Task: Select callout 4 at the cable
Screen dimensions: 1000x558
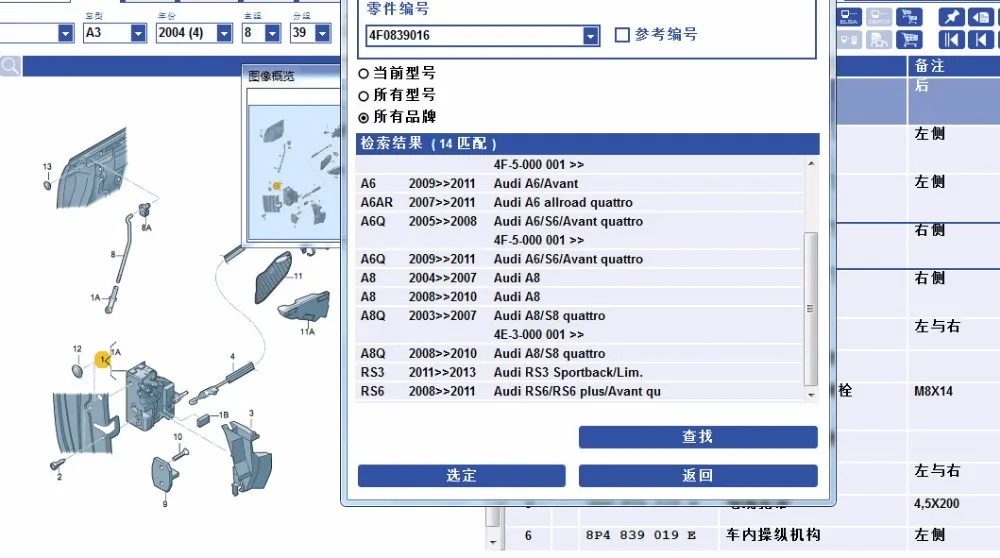Action: pyautogui.click(x=232, y=356)
